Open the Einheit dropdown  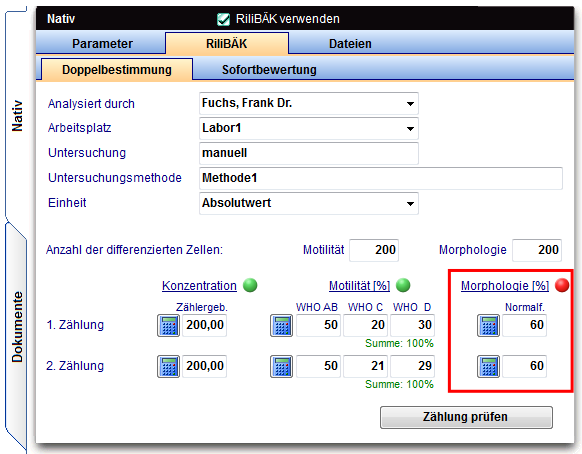410,203
